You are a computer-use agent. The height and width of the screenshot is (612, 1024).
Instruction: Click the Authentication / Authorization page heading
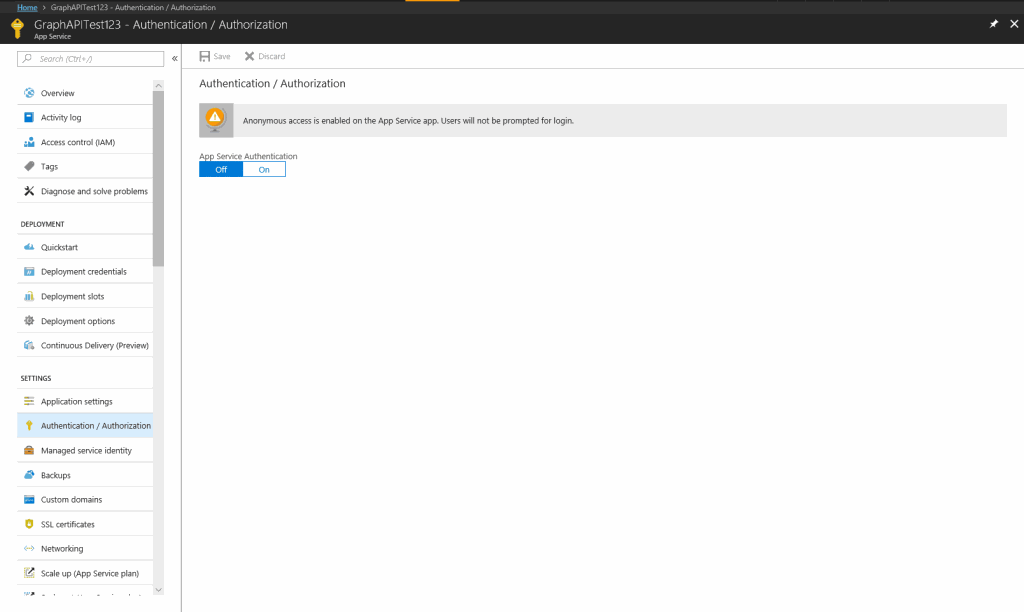pyautogui.click(x=272, y=84)
